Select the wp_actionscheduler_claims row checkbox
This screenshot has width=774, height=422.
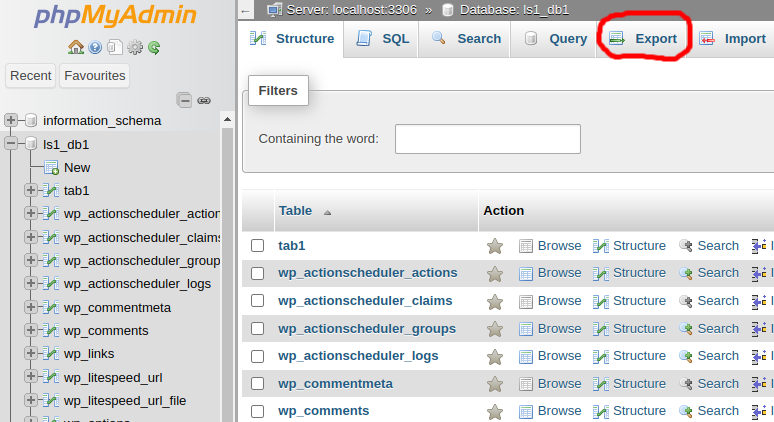tap(257, 301)
